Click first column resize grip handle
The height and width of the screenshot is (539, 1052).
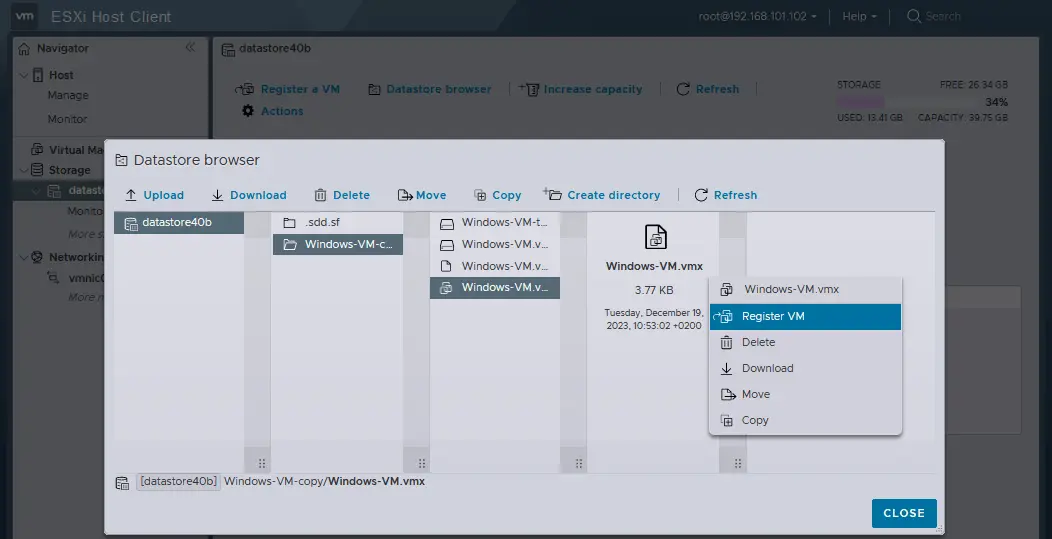[x=262, y=463]
